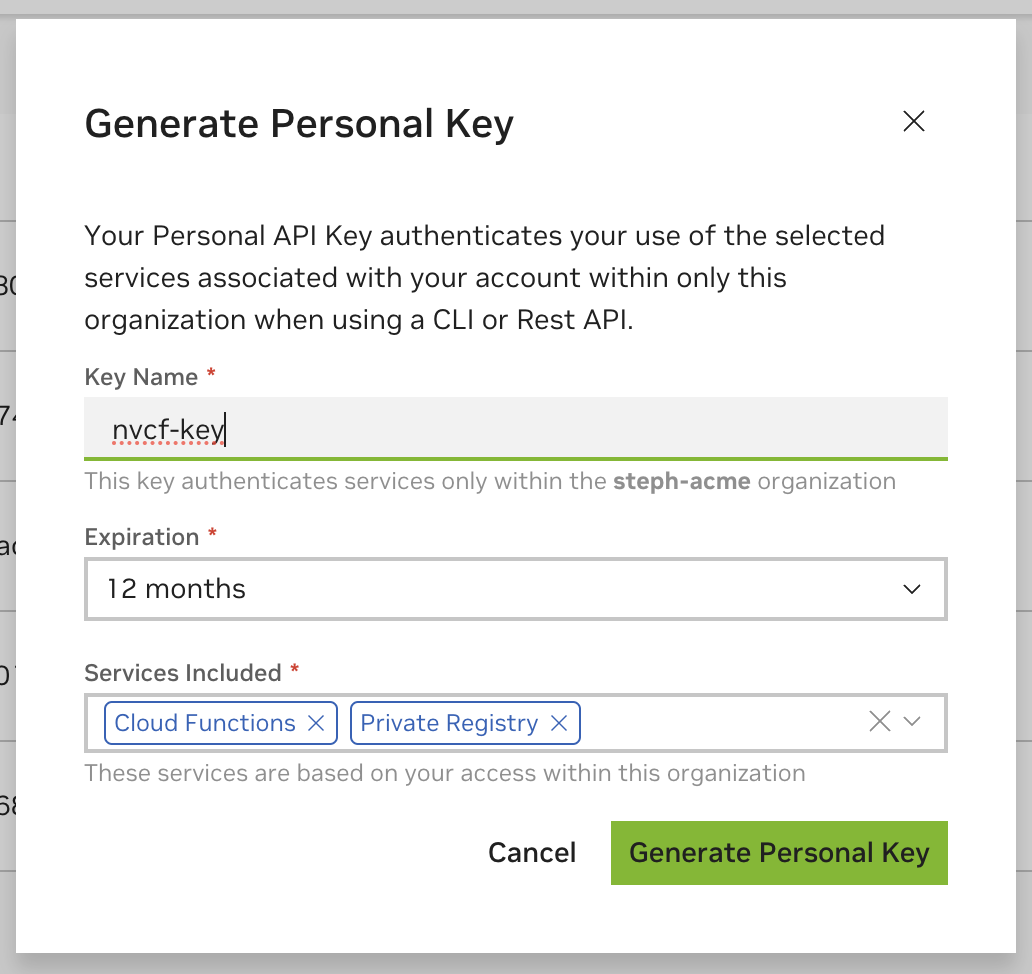Click the services access helper text
The height and width of the screenshot is (974, 1032).
(445, 773)
